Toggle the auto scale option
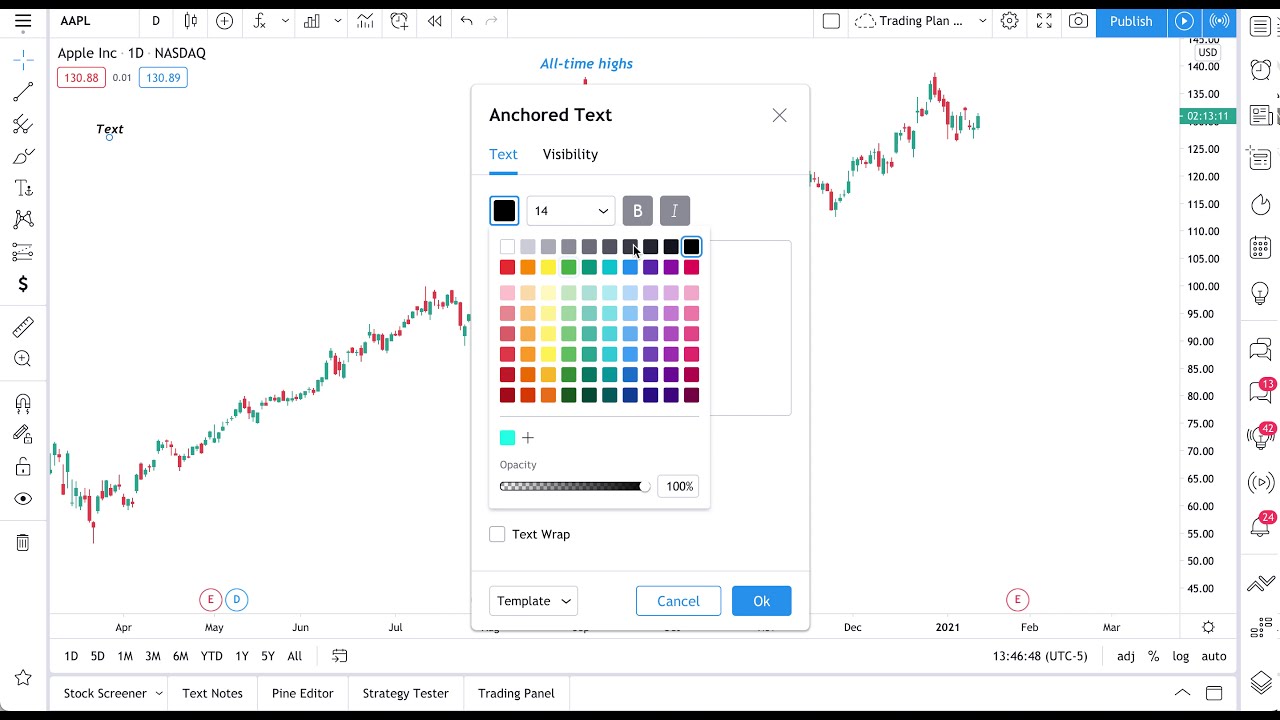 1214,656
